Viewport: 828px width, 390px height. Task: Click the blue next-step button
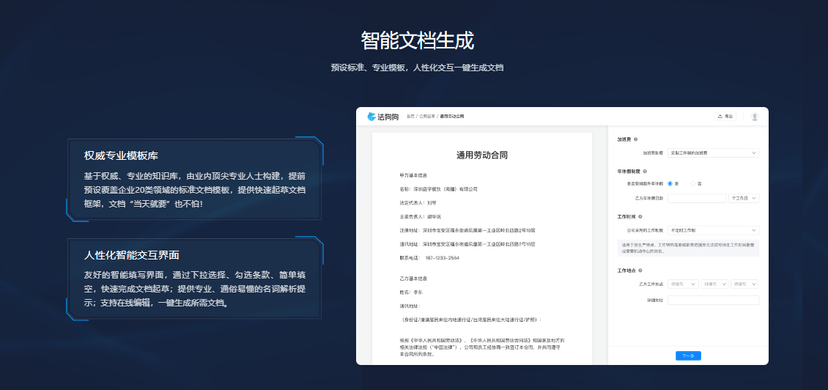[688, 356]
